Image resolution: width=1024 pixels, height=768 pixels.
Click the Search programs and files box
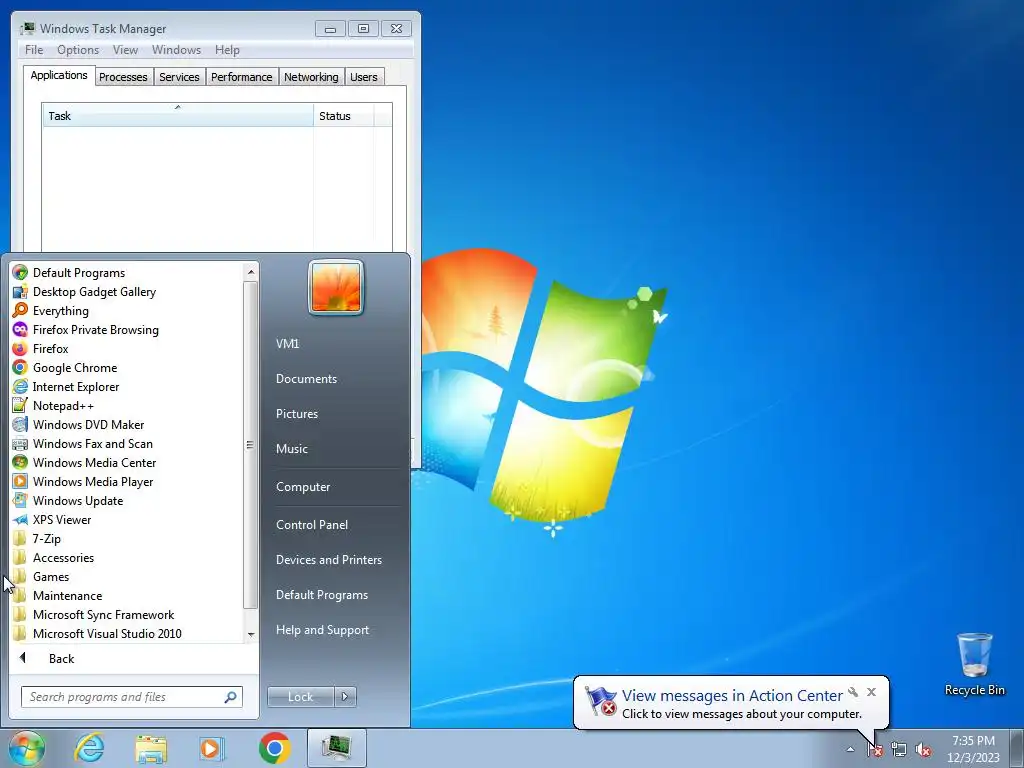click(x=131, y=697)
